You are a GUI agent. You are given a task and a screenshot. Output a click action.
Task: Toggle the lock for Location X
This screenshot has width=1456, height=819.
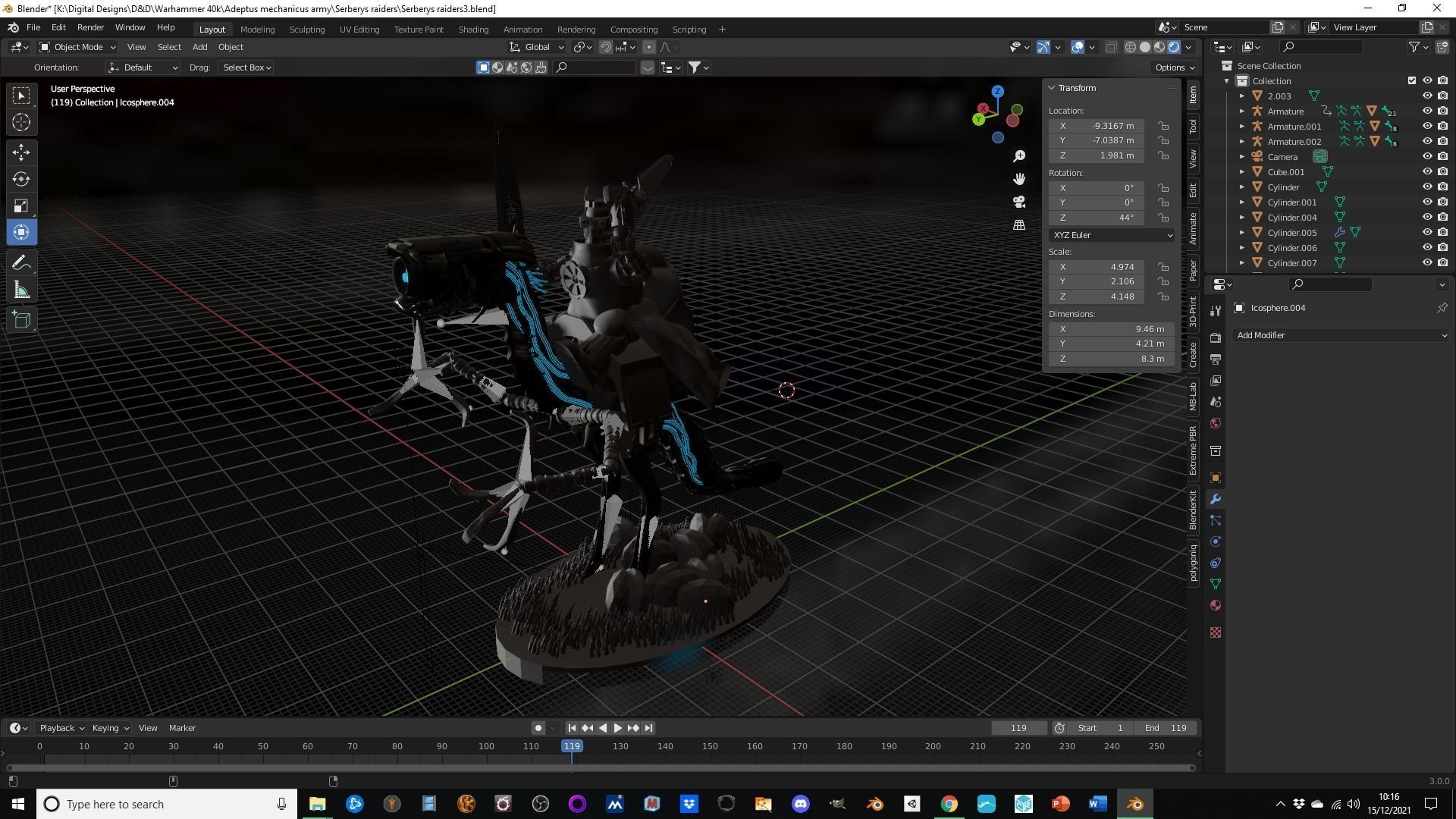1163,126
